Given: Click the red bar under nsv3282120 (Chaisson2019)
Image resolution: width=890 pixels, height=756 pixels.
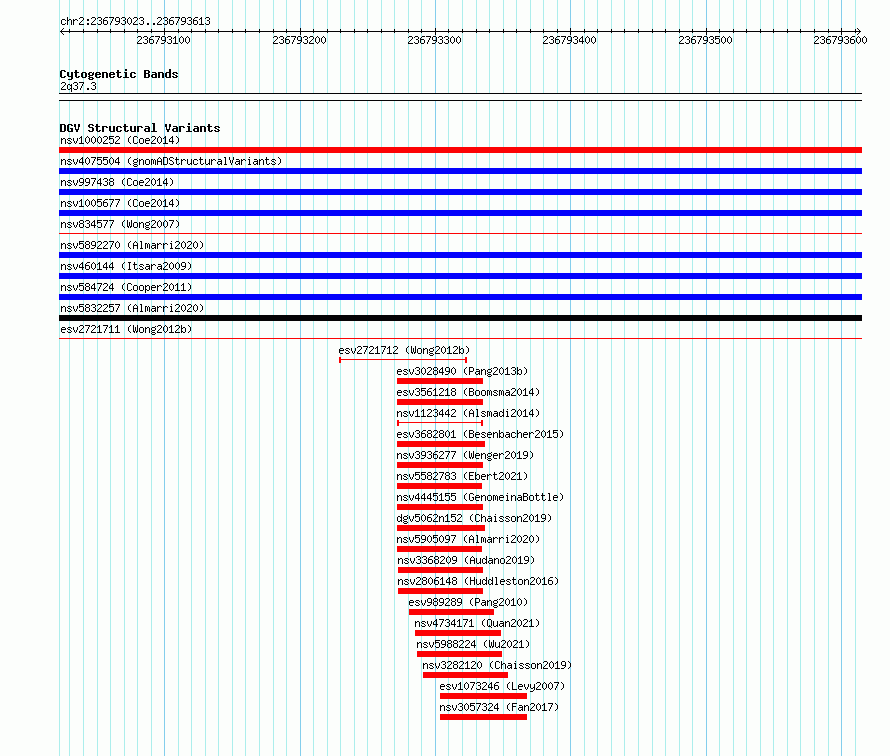Looking at the screenshot, I should point(465,675).
